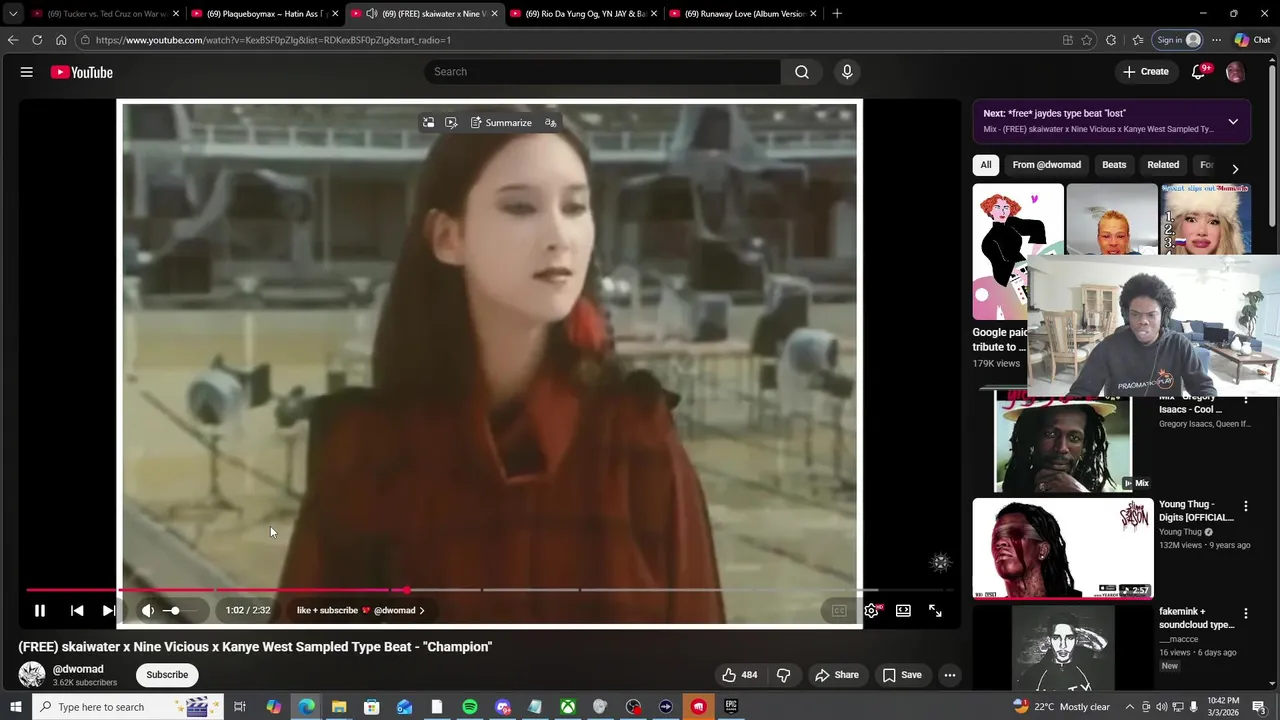
Task: Go to the previous video in the player
Action: coord(77,610)
